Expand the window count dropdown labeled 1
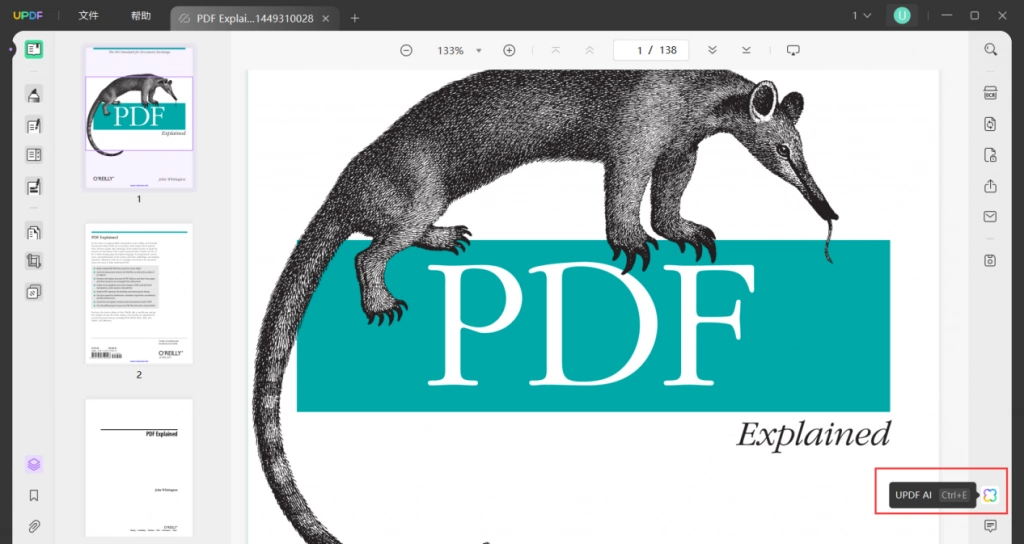Viewport: 1024px width, 544px height. [x=861, y=16]
